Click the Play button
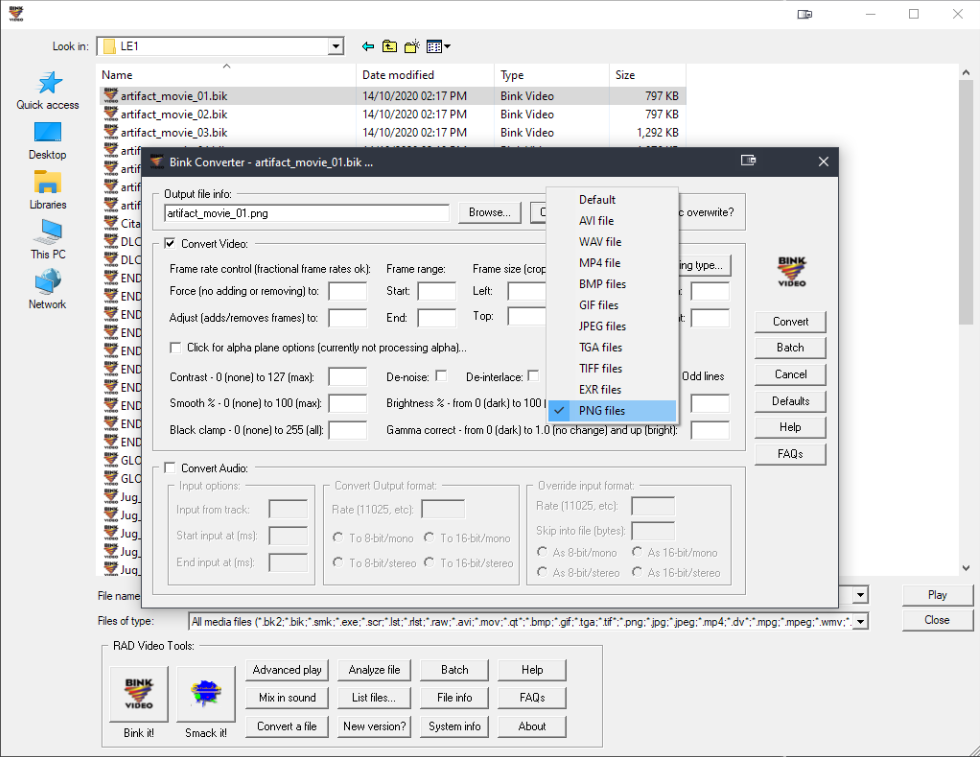 (x=937, y=595)
